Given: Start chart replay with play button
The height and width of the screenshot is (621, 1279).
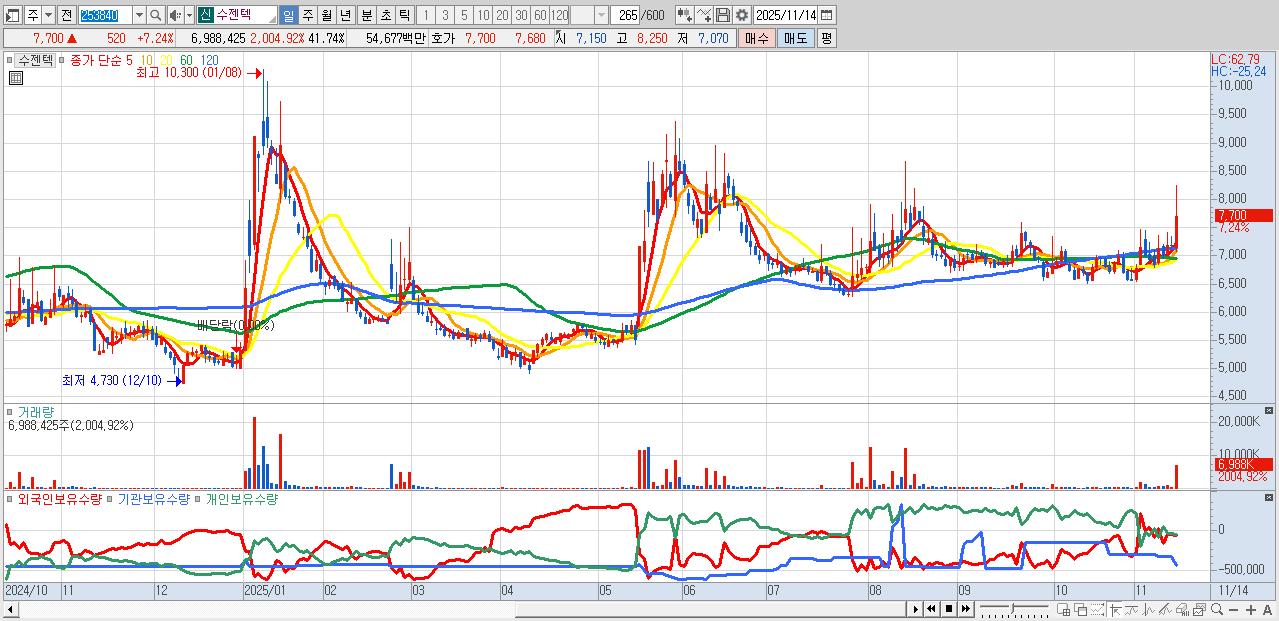Looking at the screenshot, I should 915,608.
